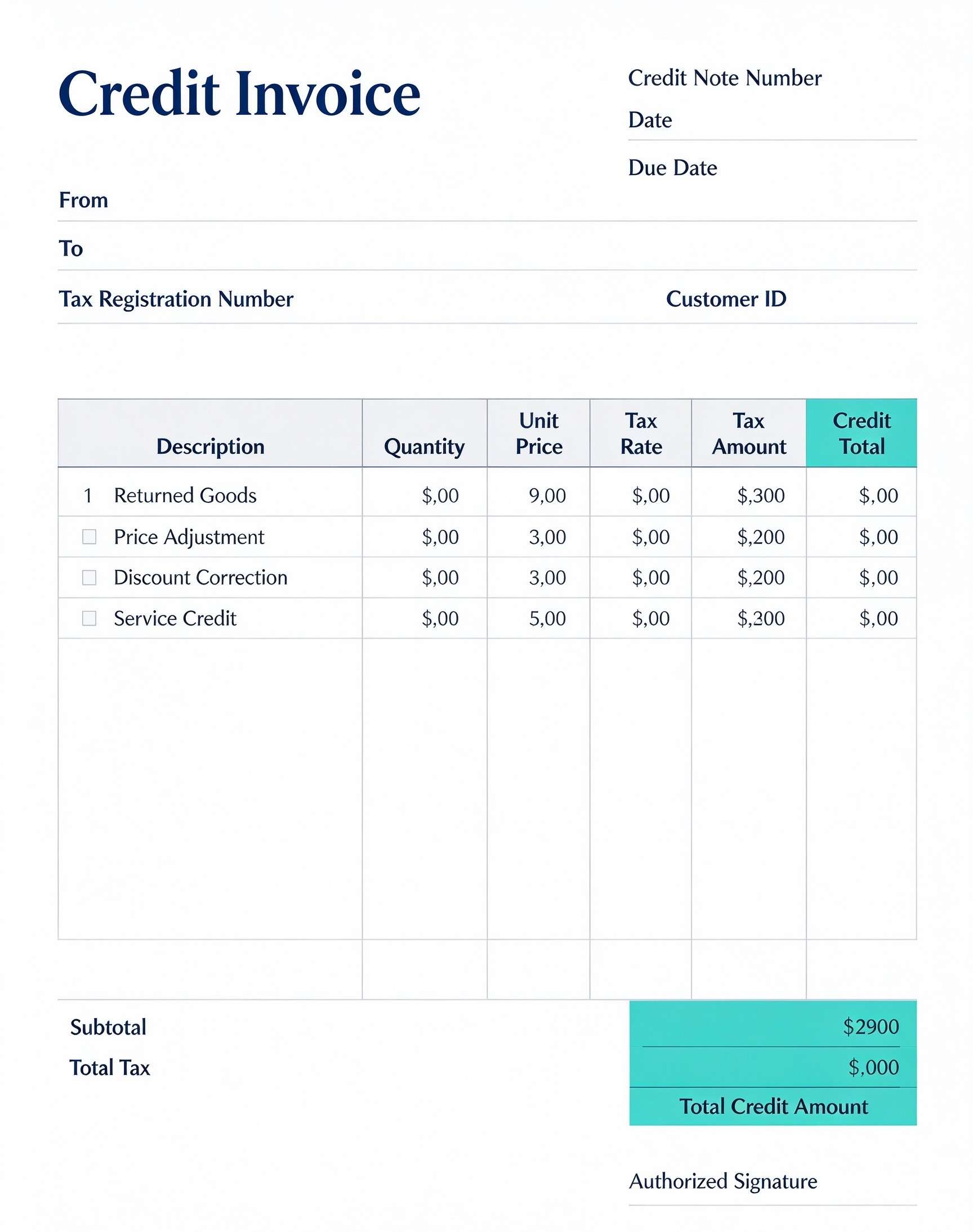Tick the Discount Correction checkbox
The height and width of the screenshot is (1232, 973).
click(90, 578)
